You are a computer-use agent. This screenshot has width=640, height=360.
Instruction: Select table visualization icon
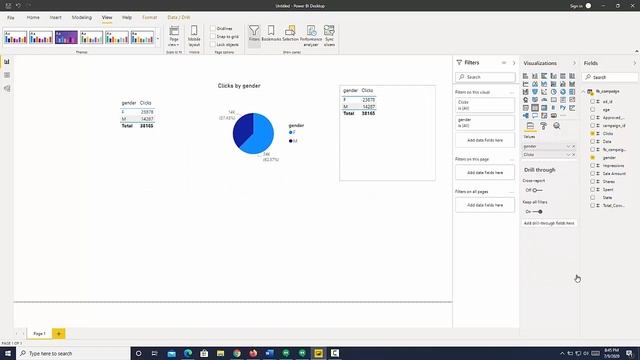click(535, 108)
